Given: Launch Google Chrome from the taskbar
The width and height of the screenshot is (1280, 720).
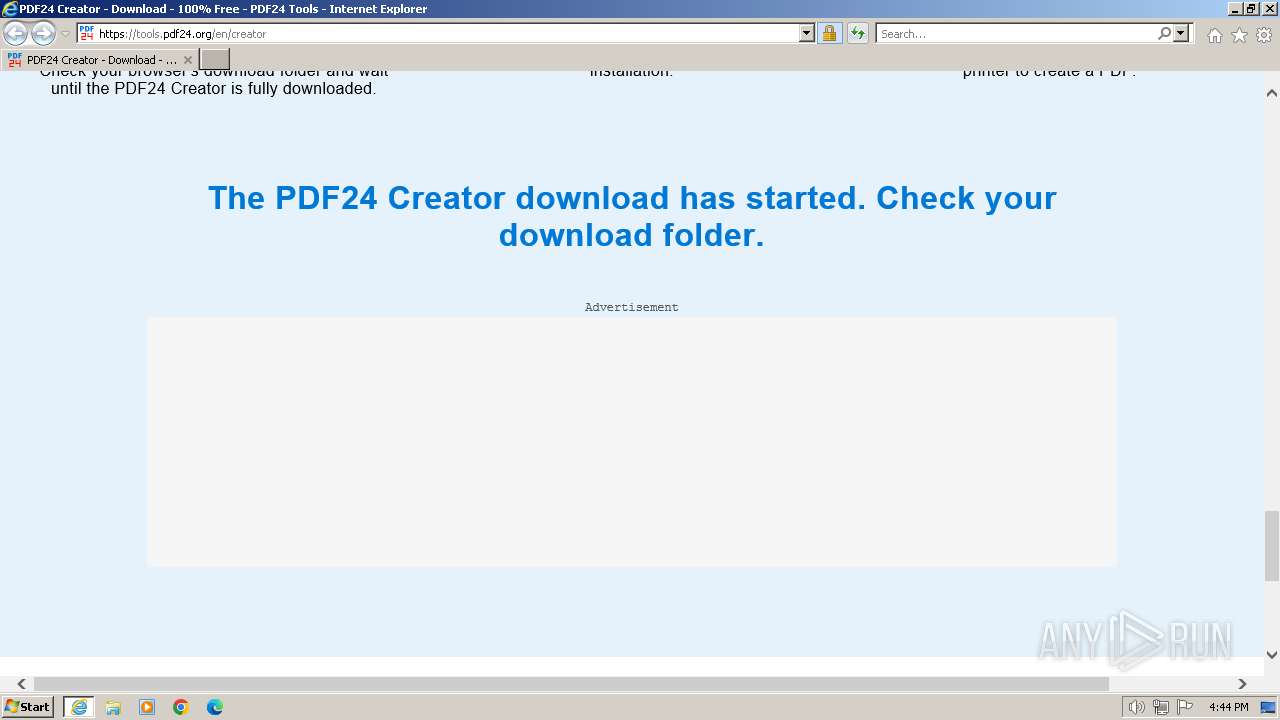Looking at the screenshot, I should click(181, 707).
